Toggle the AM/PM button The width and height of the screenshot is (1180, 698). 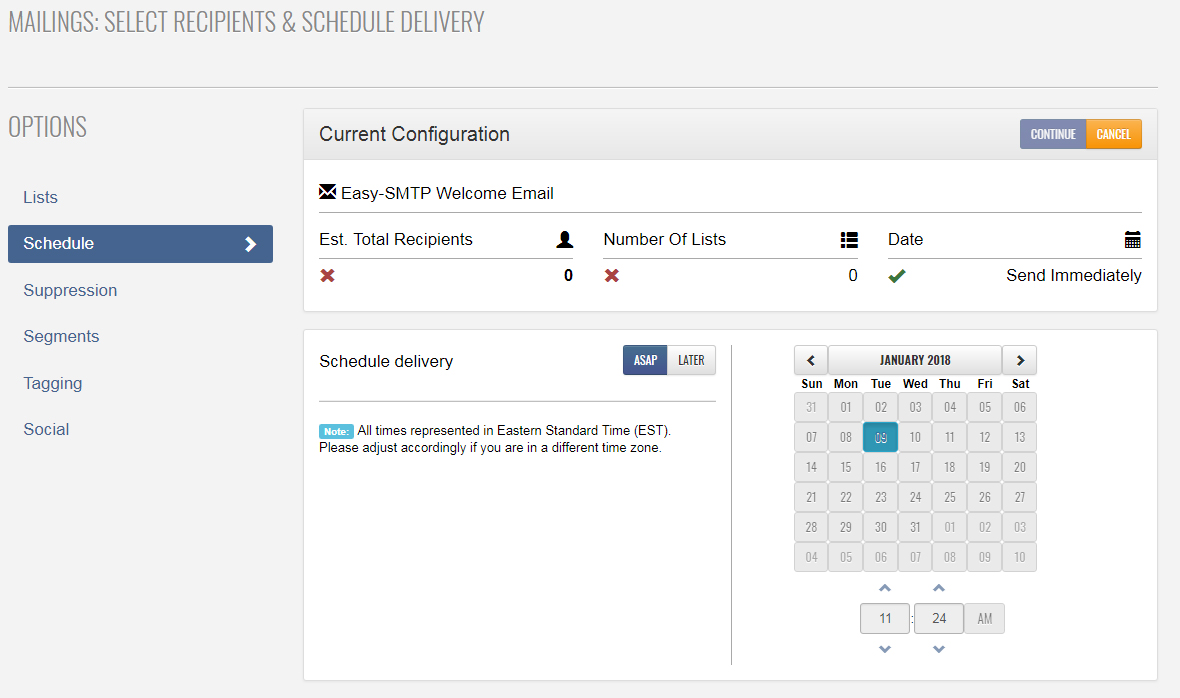[x=984, y=619]
